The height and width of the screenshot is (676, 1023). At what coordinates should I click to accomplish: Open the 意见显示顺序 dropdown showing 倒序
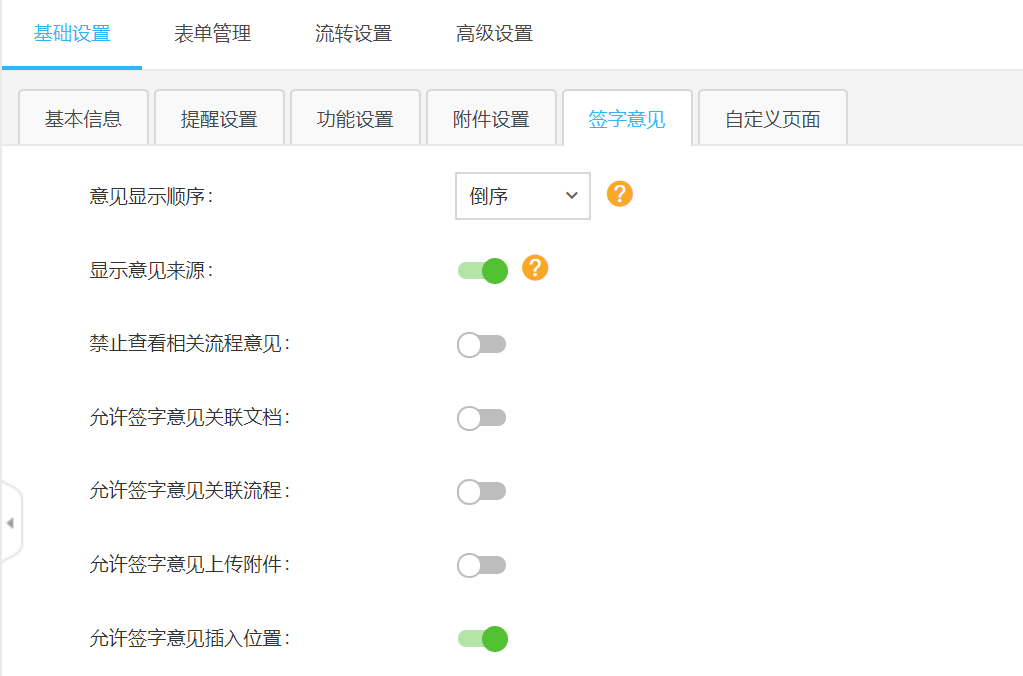coord(523,196)
